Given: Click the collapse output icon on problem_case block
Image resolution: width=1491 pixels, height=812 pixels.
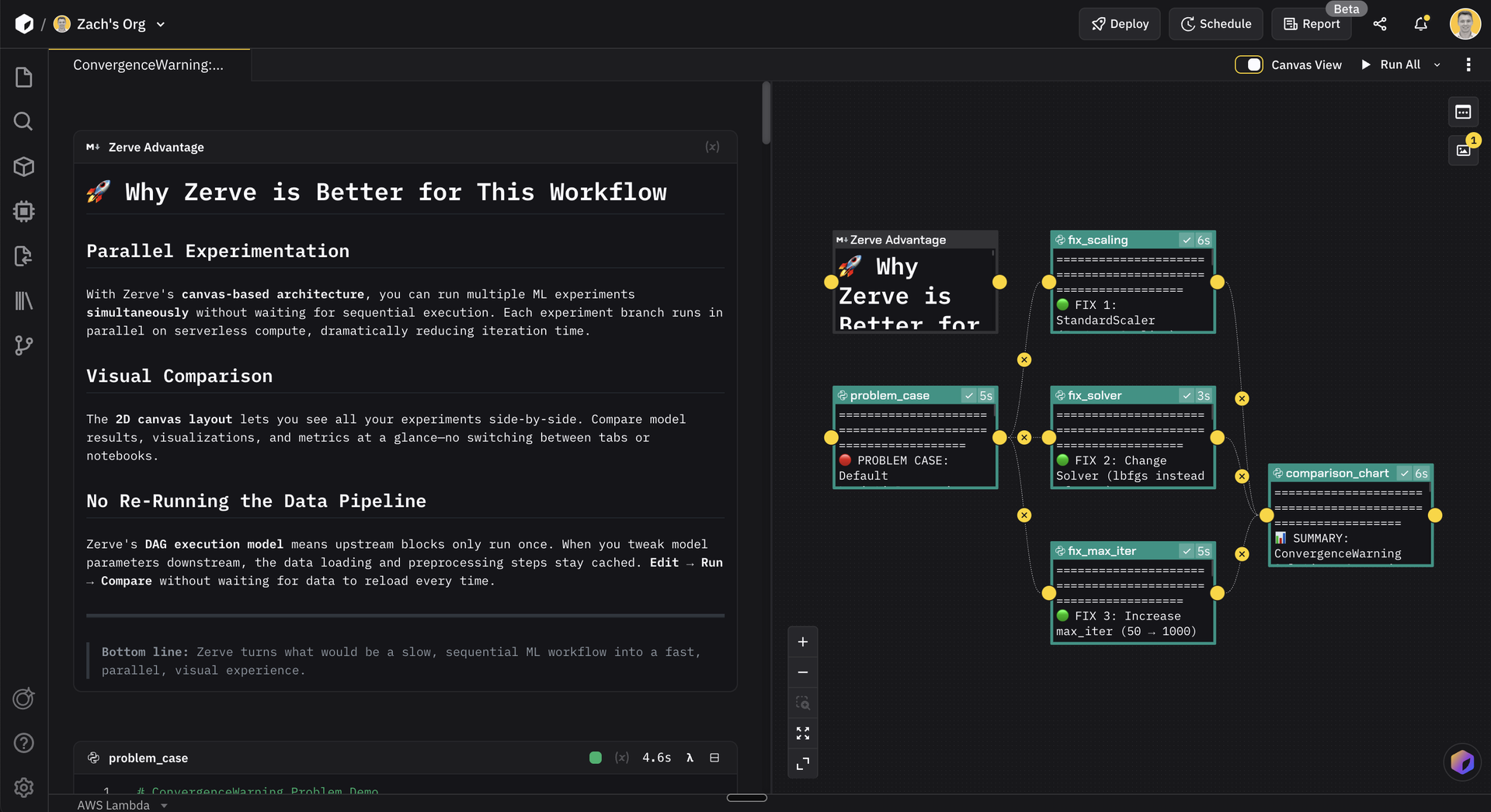Looking at the screenshot, I should click(x=714, y=758).
